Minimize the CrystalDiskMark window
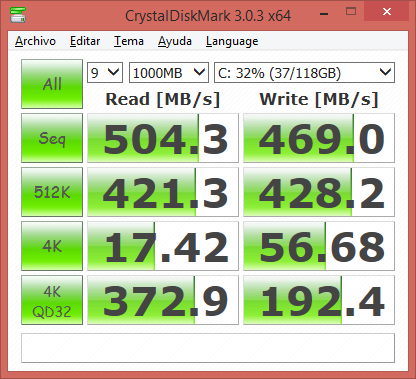This screenshot has height=379, width=416. [324, 13]
